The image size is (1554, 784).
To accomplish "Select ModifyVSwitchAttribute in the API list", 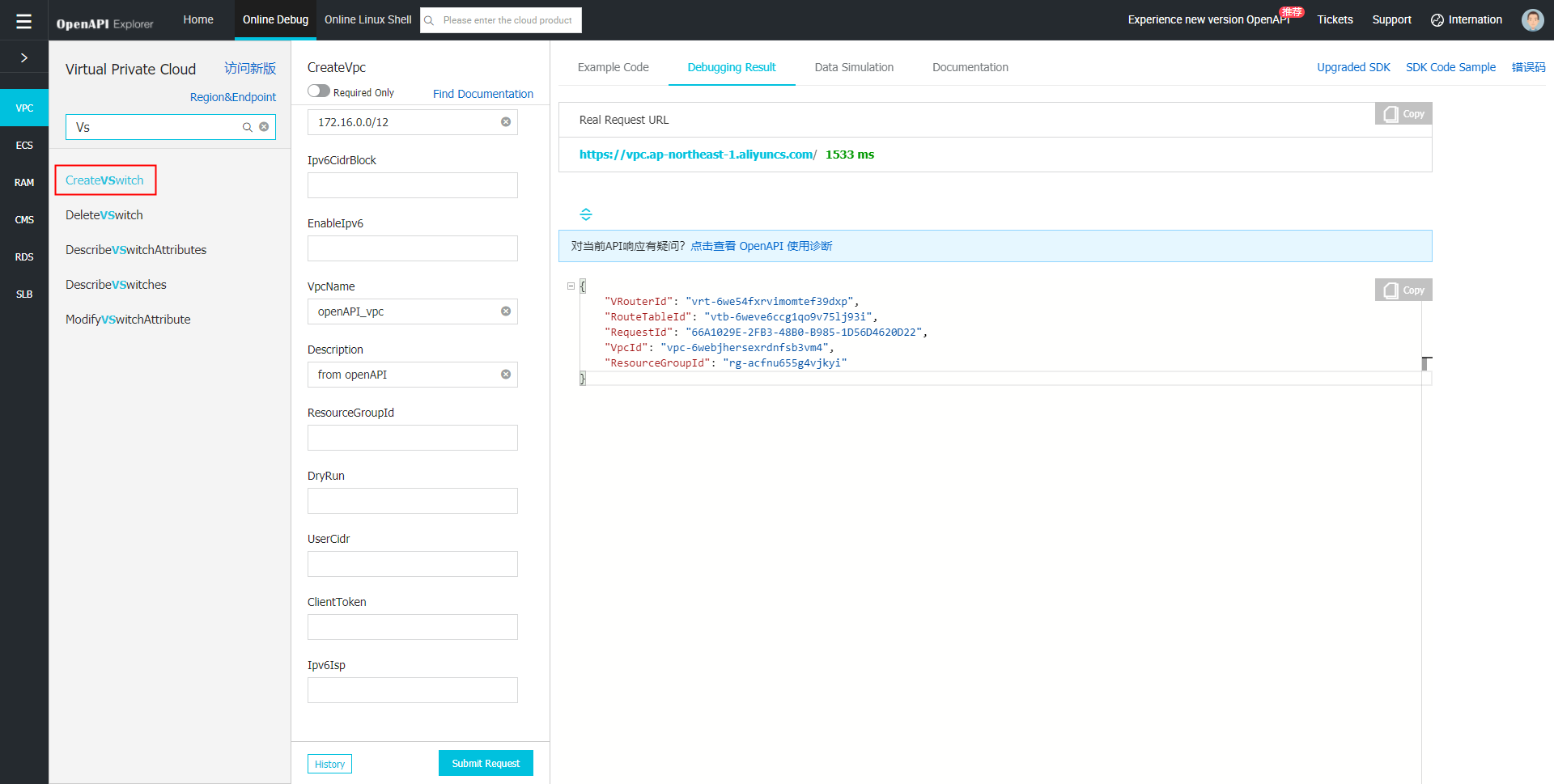I will click(128, 320).
